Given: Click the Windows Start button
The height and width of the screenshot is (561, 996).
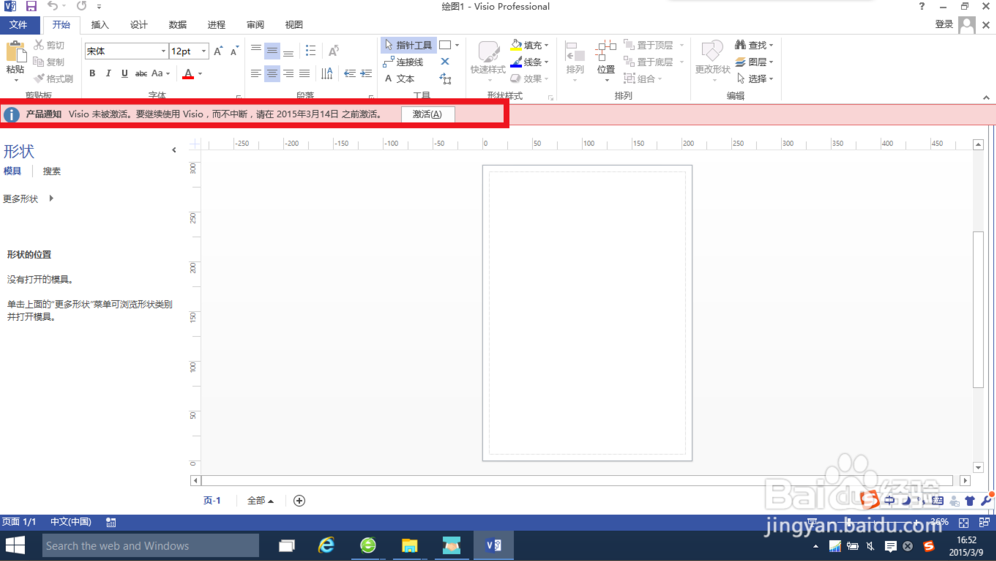Looking at the screenshot, I should tap(15, 545).
